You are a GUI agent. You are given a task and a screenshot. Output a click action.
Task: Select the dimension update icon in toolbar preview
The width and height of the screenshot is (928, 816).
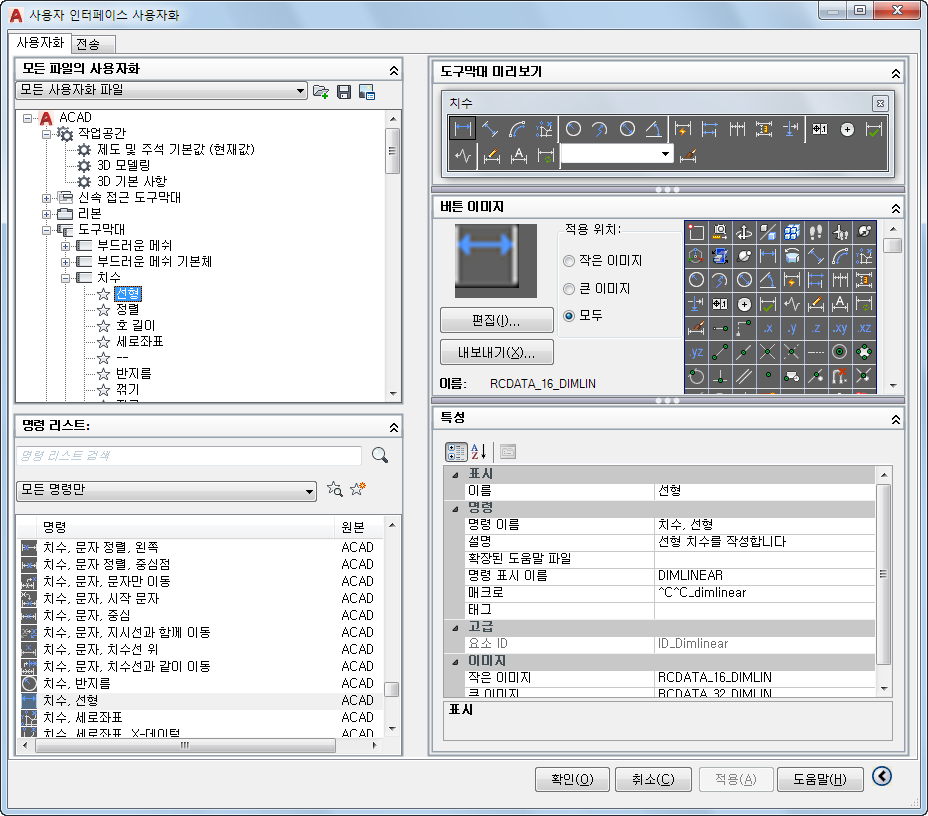point(546,156)
